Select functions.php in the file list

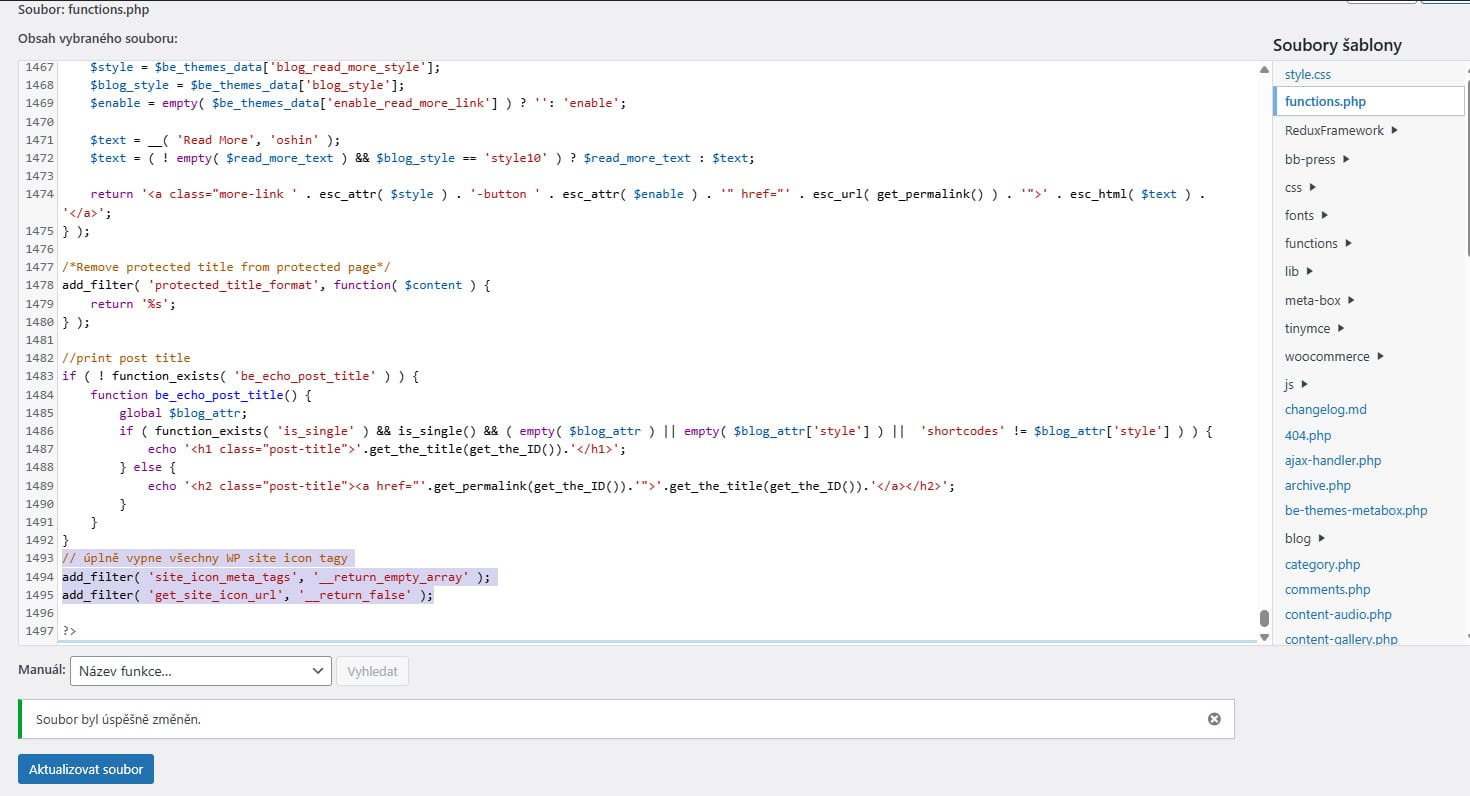(x=1325, y=101)
